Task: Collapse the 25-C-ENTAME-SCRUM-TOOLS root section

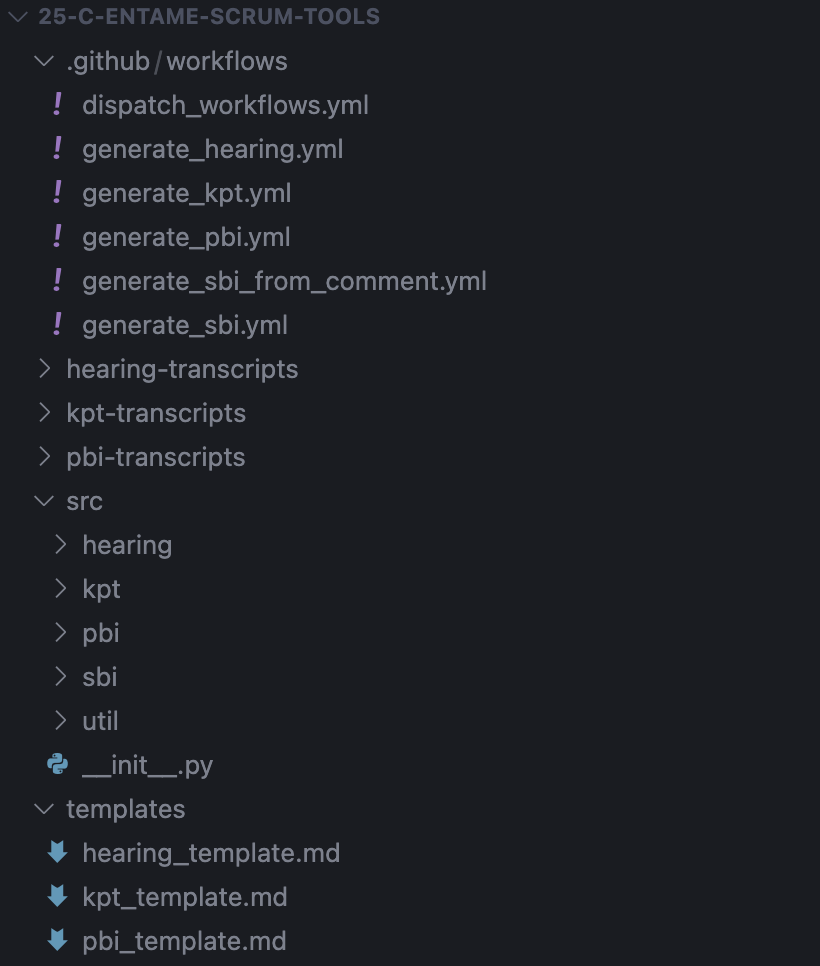Action: [x=17, y=17]
